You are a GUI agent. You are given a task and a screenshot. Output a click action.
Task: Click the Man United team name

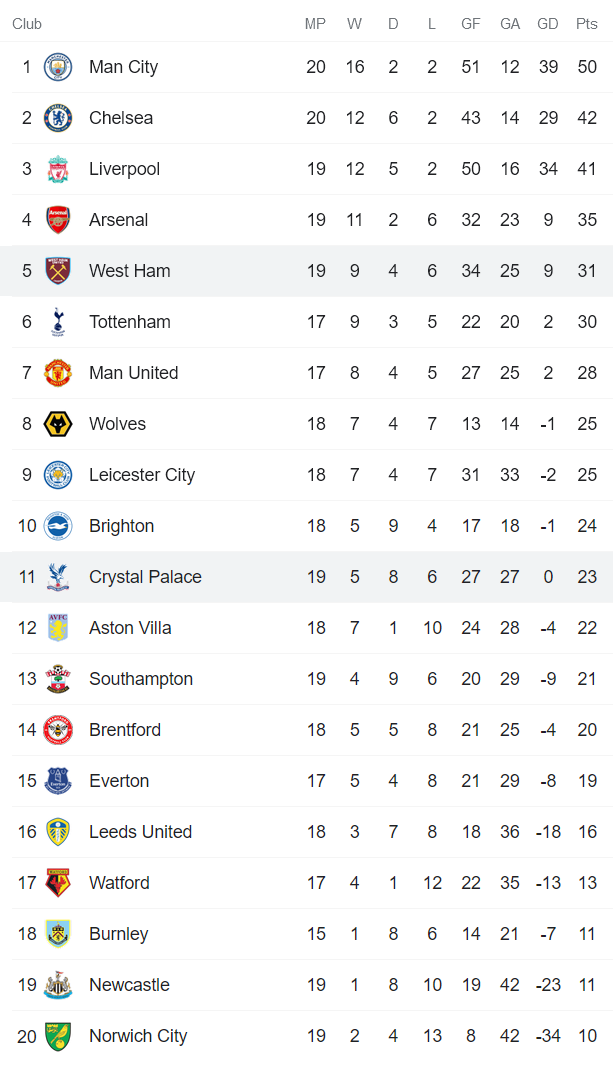click(x=133, y=373)
